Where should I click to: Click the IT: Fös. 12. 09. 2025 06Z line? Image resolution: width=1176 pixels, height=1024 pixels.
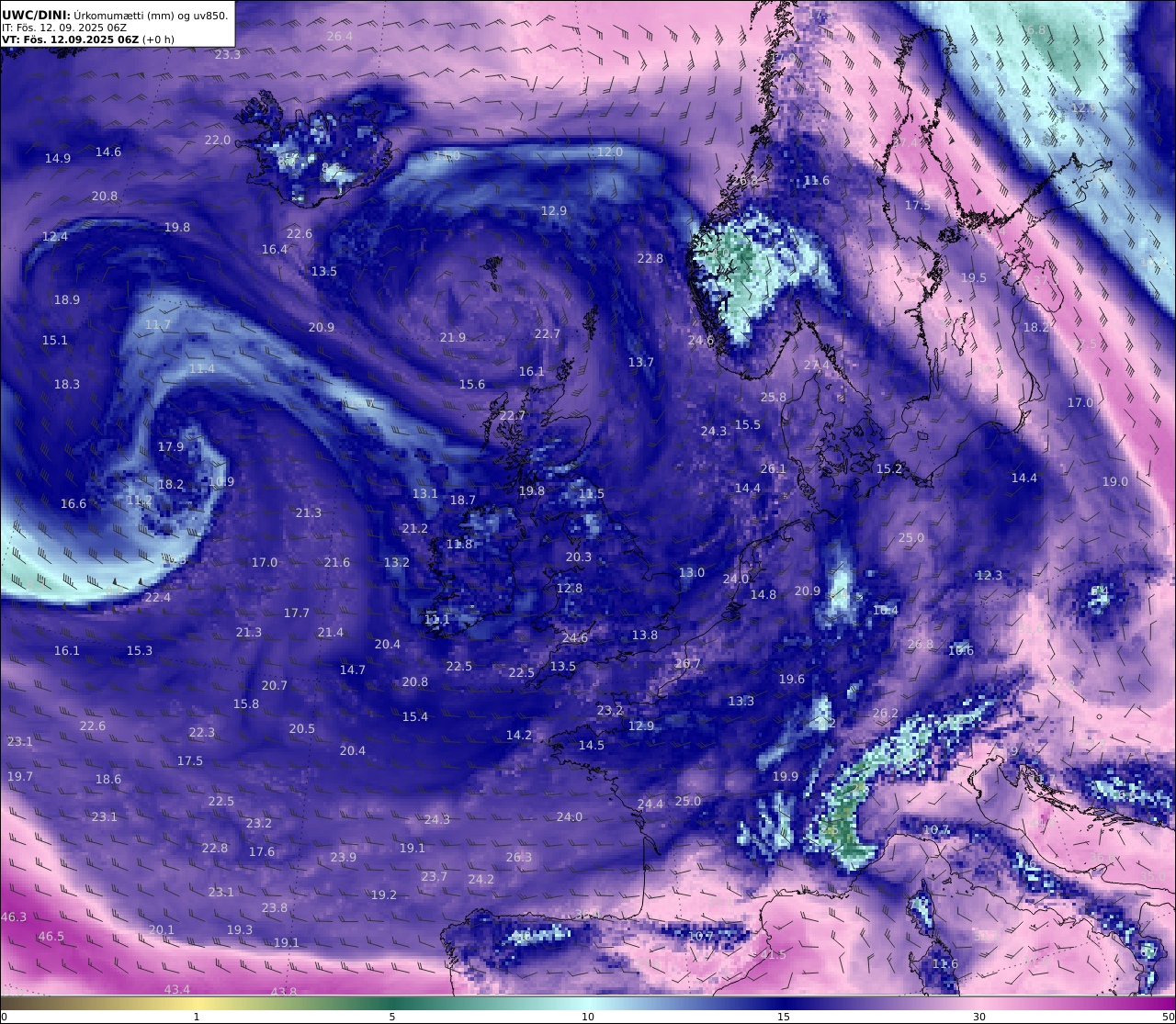tap(64, 28)
